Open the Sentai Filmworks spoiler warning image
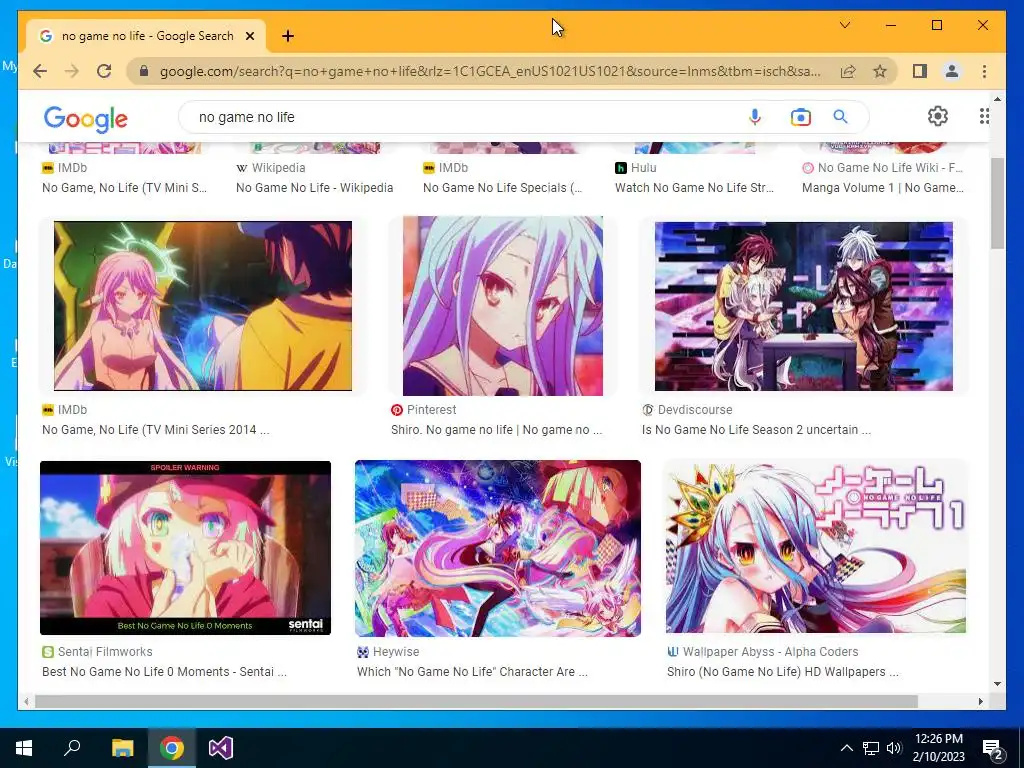 pos(185,548)
